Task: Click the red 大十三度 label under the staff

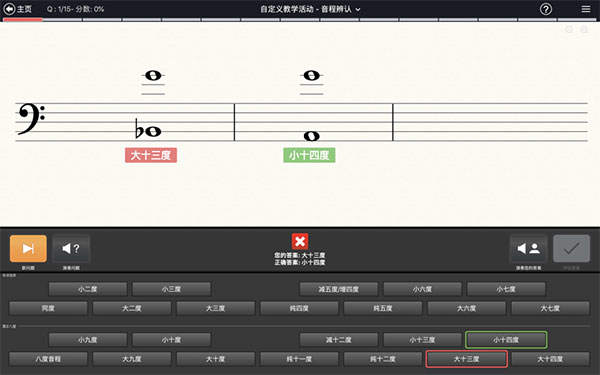Action: [x=151, y=155]
